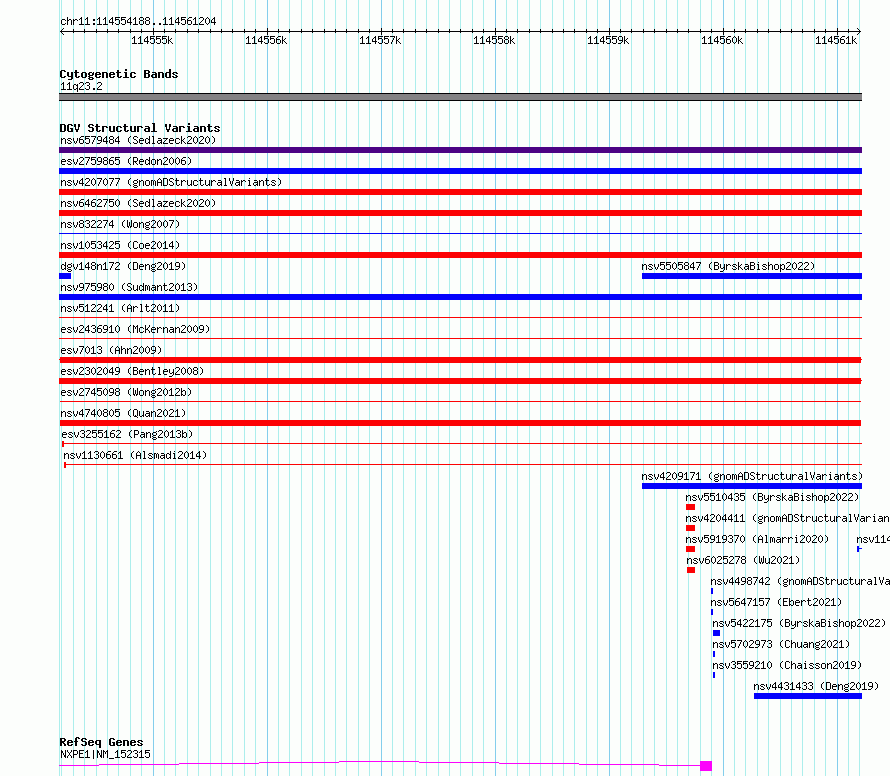Click the blue nsv4209171 variant bar
Viewport: 890px width, 776px height.
click(x=752, y=486)
